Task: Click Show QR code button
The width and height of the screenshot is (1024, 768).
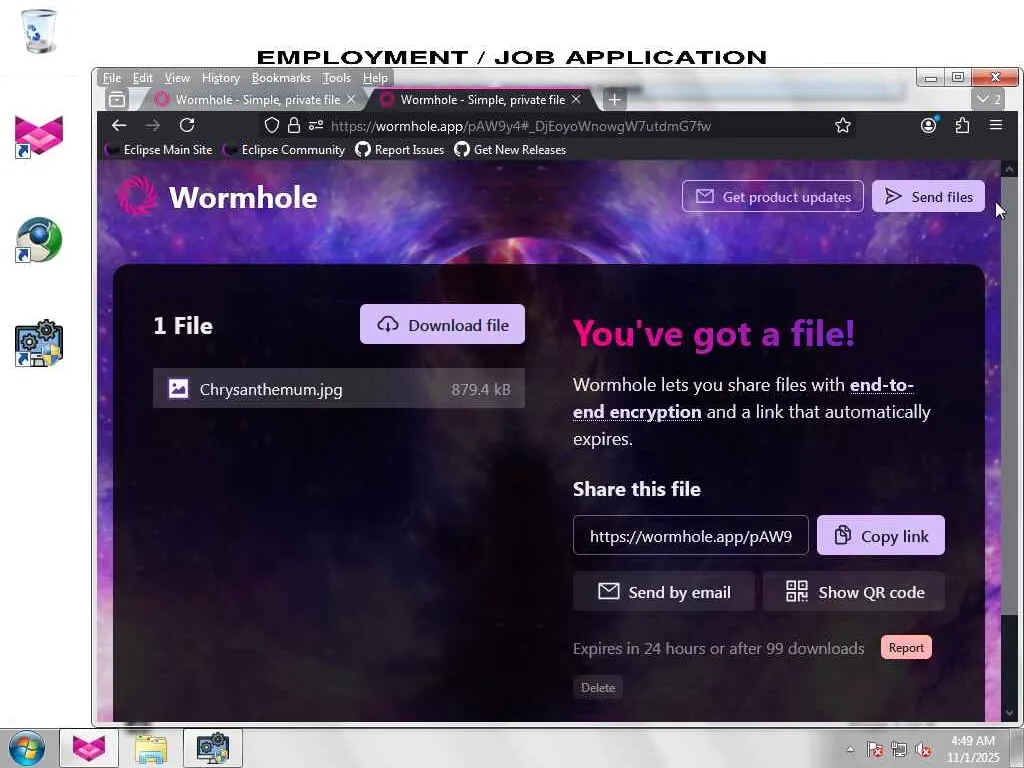Action: (x=854, y=592)
